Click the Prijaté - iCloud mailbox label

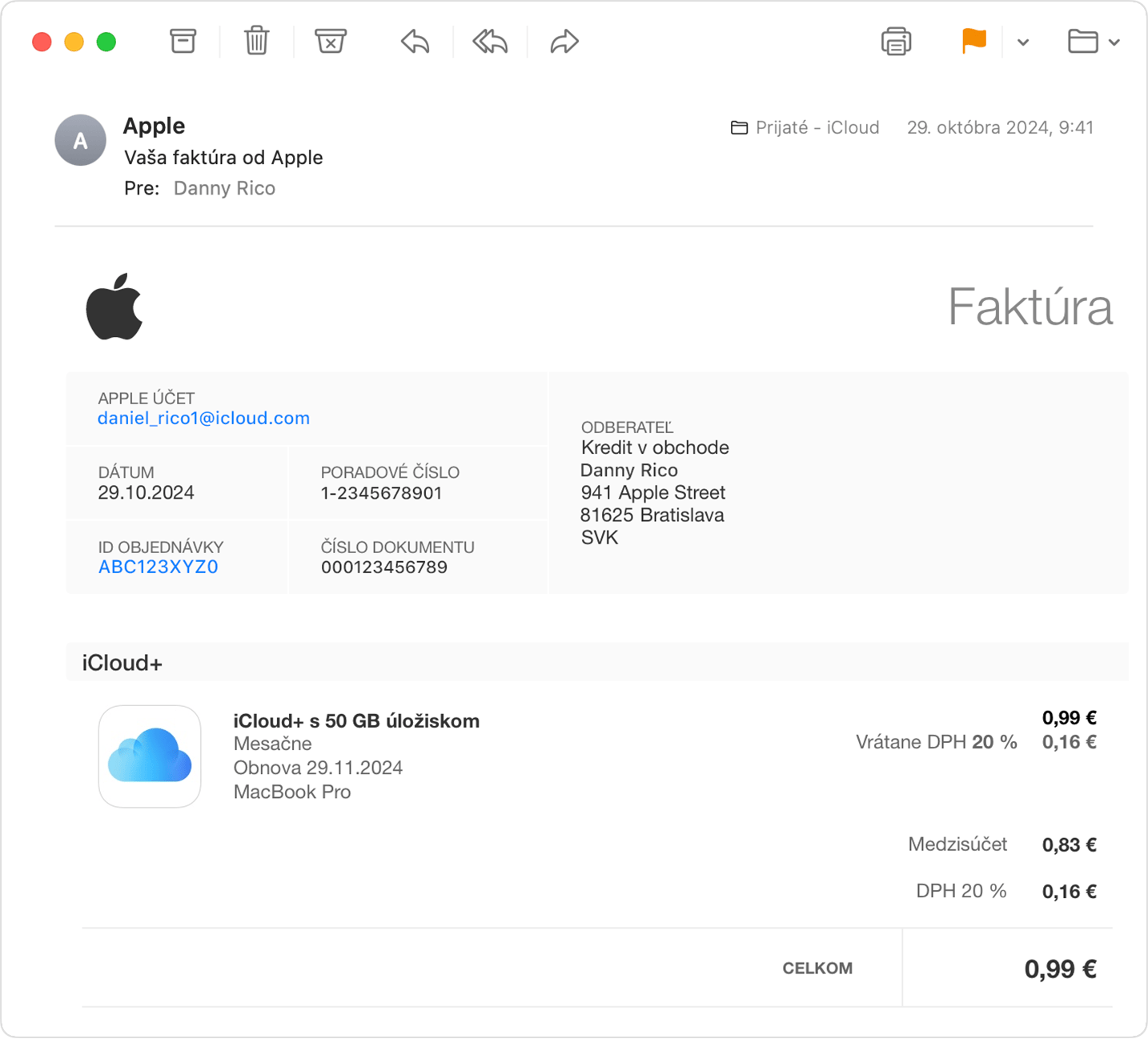(x=805, y=127)
